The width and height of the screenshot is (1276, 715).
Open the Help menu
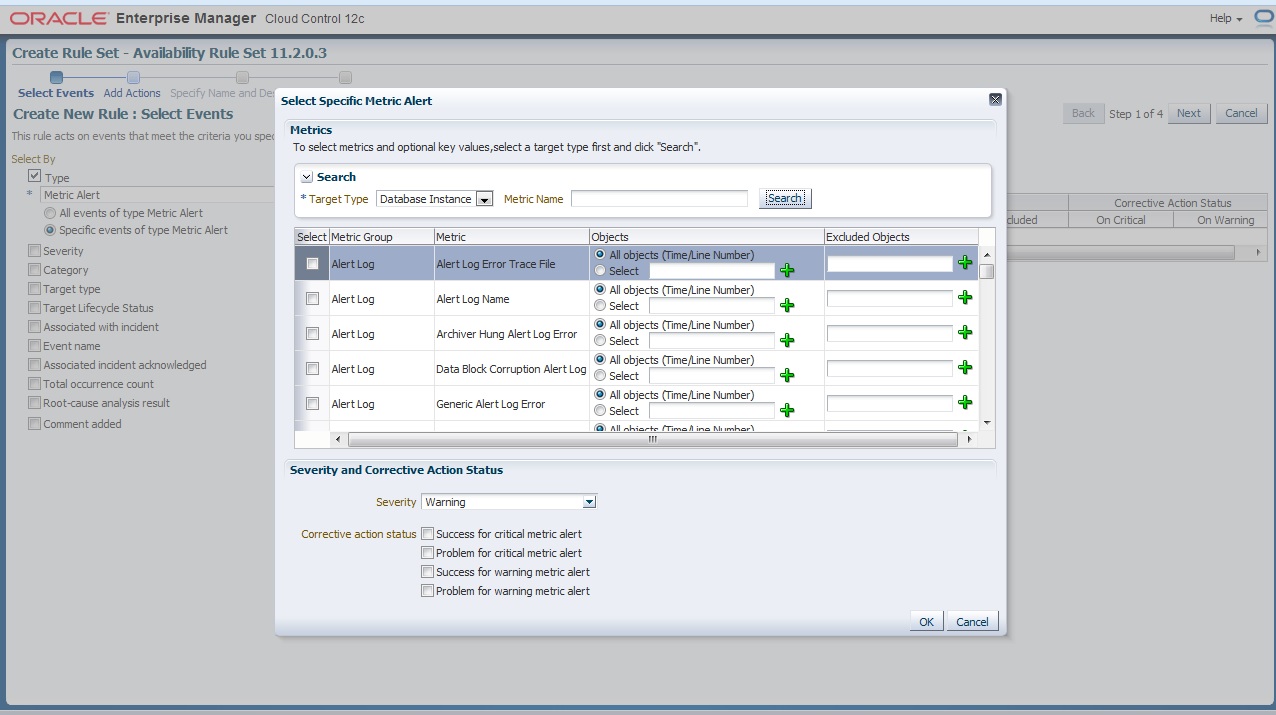coord(1225,18)
